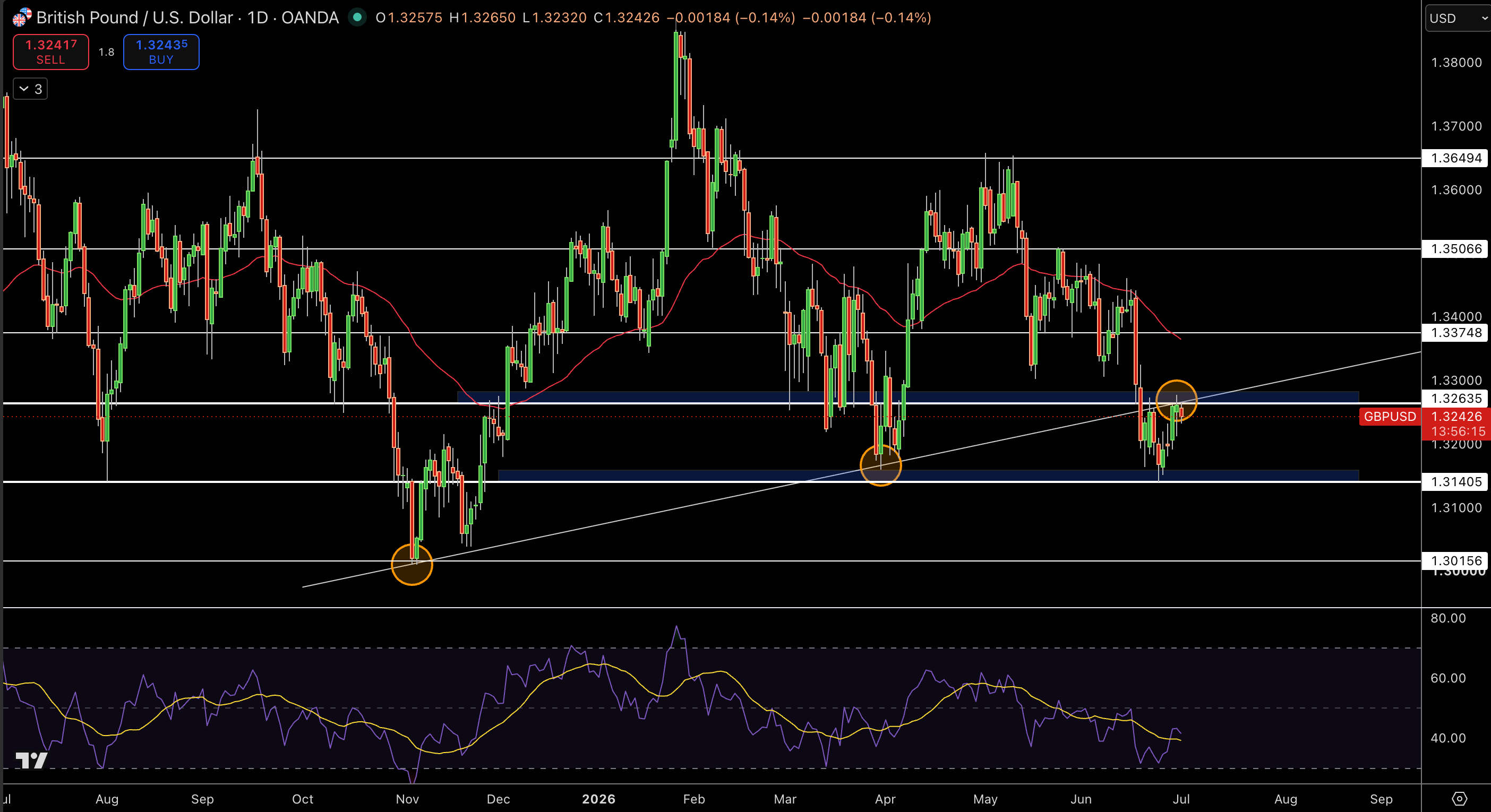Image resolution: width=1491 pixels, height=812 pixels.
Task: Click the Feb label on time axis
Action: 693,799
